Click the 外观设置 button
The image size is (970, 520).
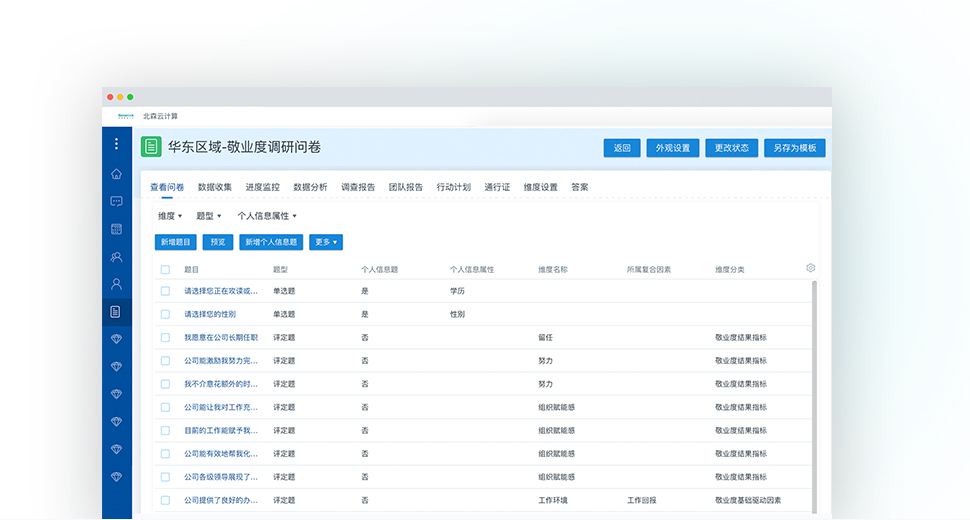[672, 148]
